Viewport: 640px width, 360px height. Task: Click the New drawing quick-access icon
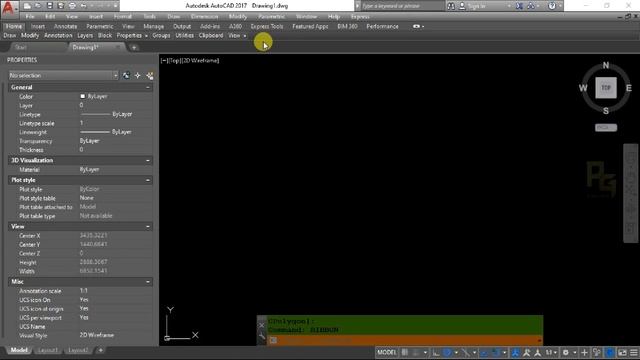[x=27, y=6]
